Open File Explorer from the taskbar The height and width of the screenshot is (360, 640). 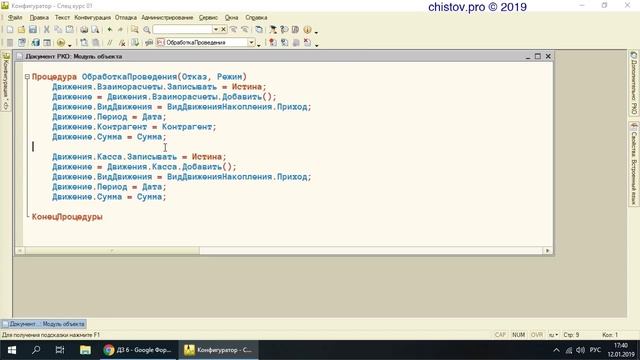[x=85, y=350]
